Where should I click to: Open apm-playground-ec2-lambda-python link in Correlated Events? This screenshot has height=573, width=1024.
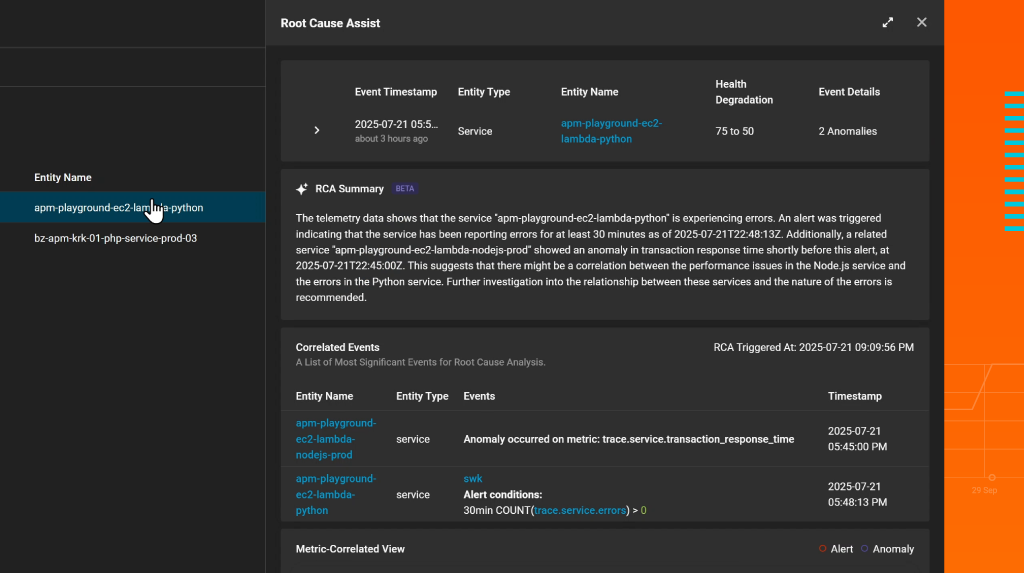[336, 495]
